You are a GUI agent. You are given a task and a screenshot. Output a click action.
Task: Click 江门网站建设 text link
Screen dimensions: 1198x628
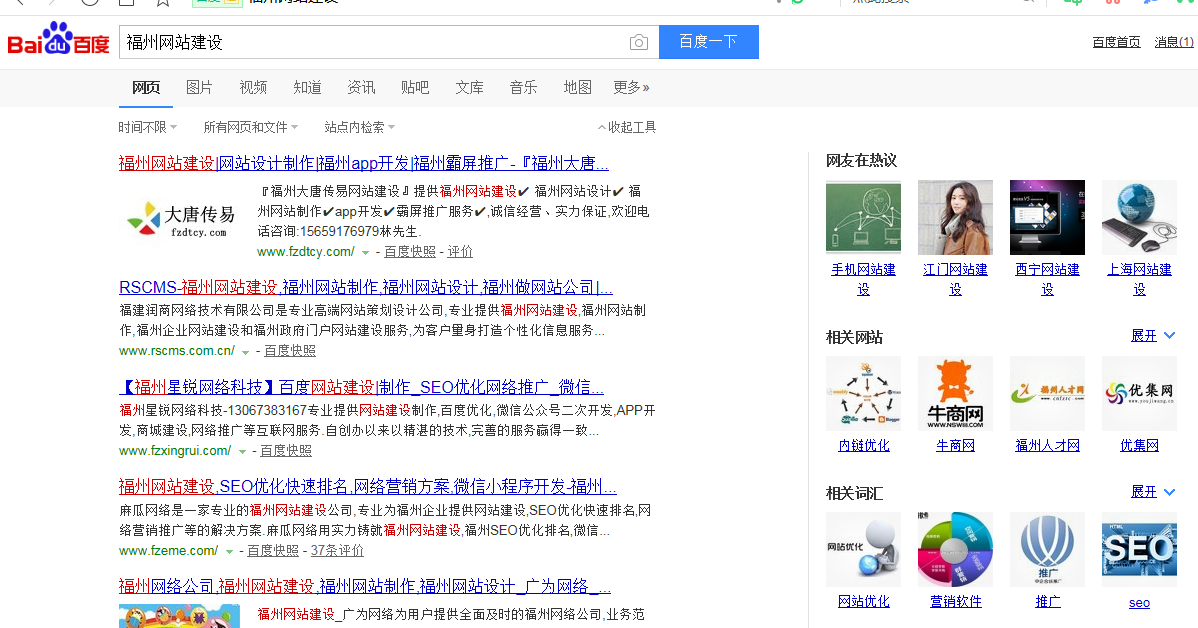tap(955, 279)
